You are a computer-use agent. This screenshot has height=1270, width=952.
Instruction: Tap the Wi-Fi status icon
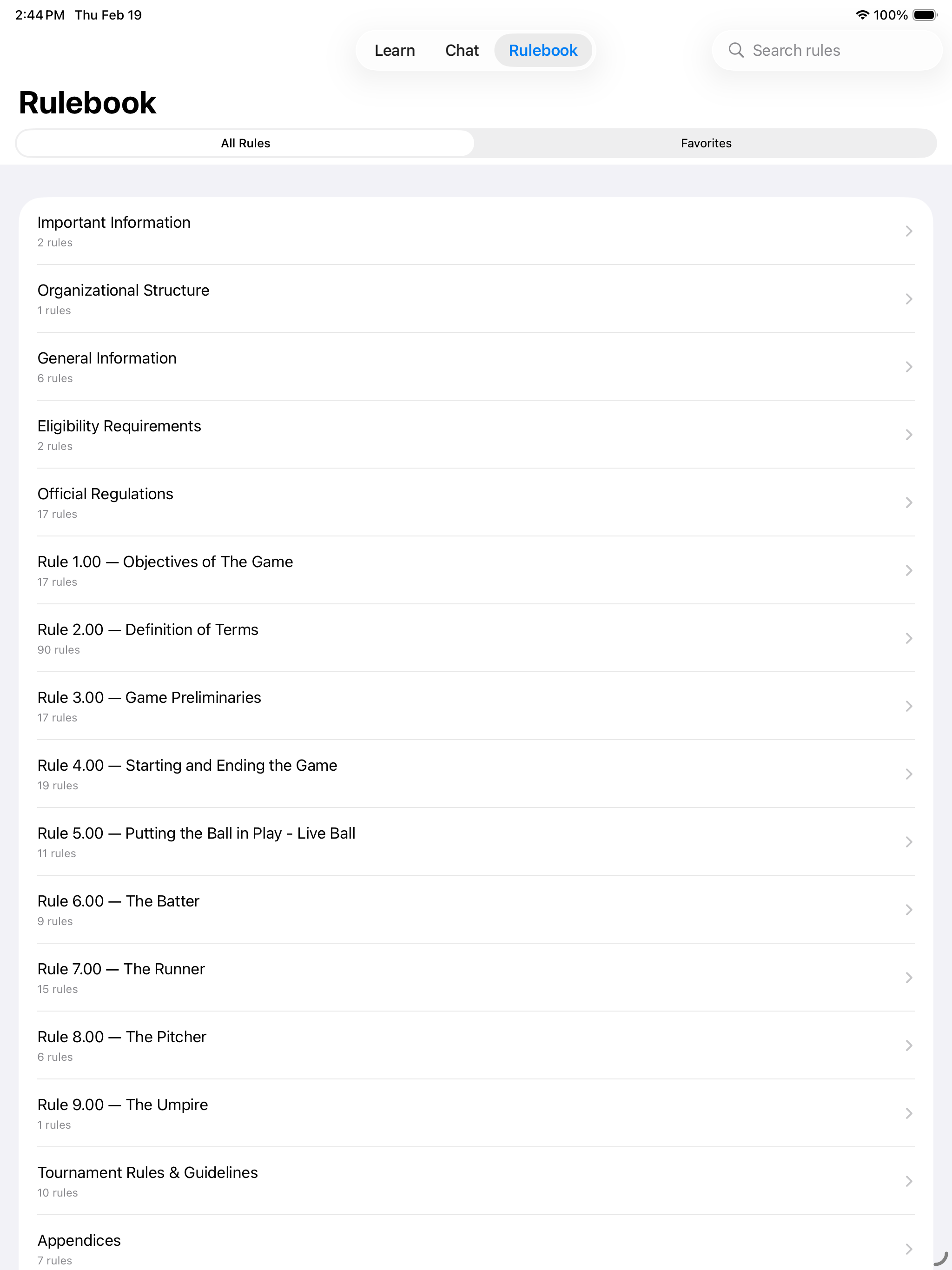click(862, 15)
